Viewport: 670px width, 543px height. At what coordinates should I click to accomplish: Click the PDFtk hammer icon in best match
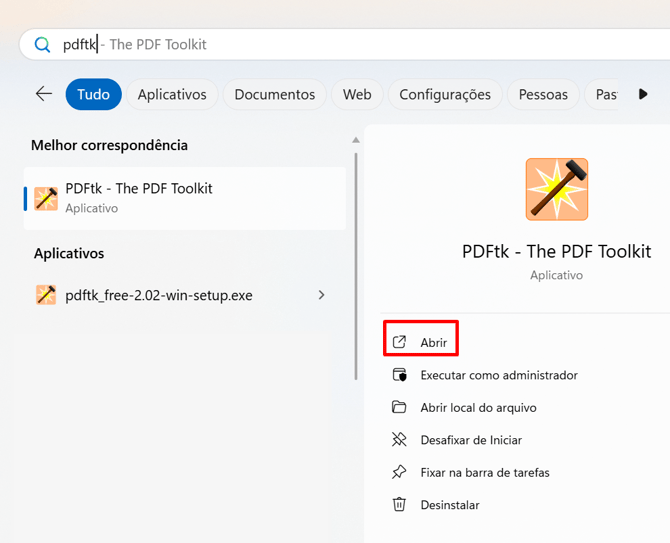(x=46, y=198)
